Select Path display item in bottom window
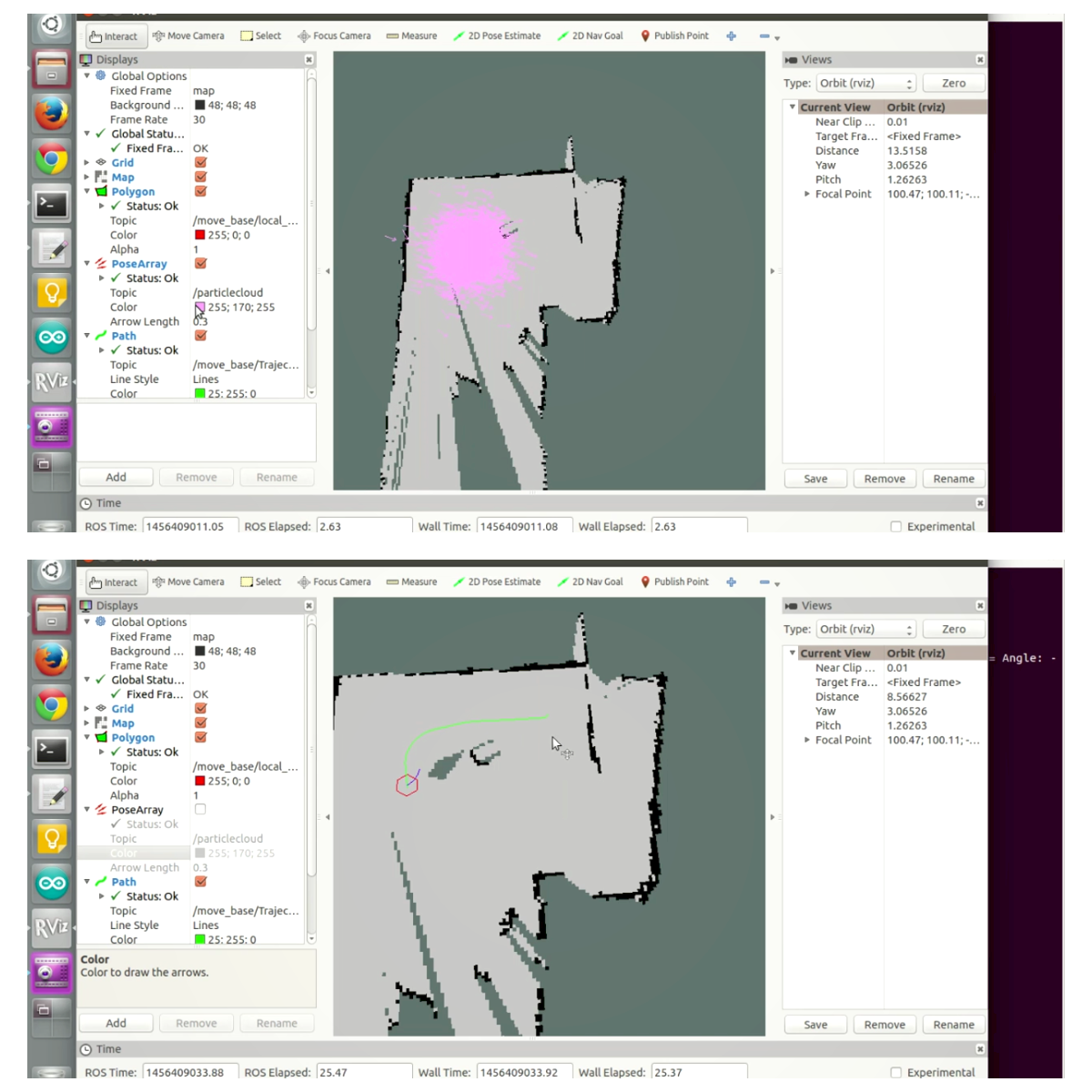Image resolution: width=1092 pixels, height=1092 pixels. point(124,882)
